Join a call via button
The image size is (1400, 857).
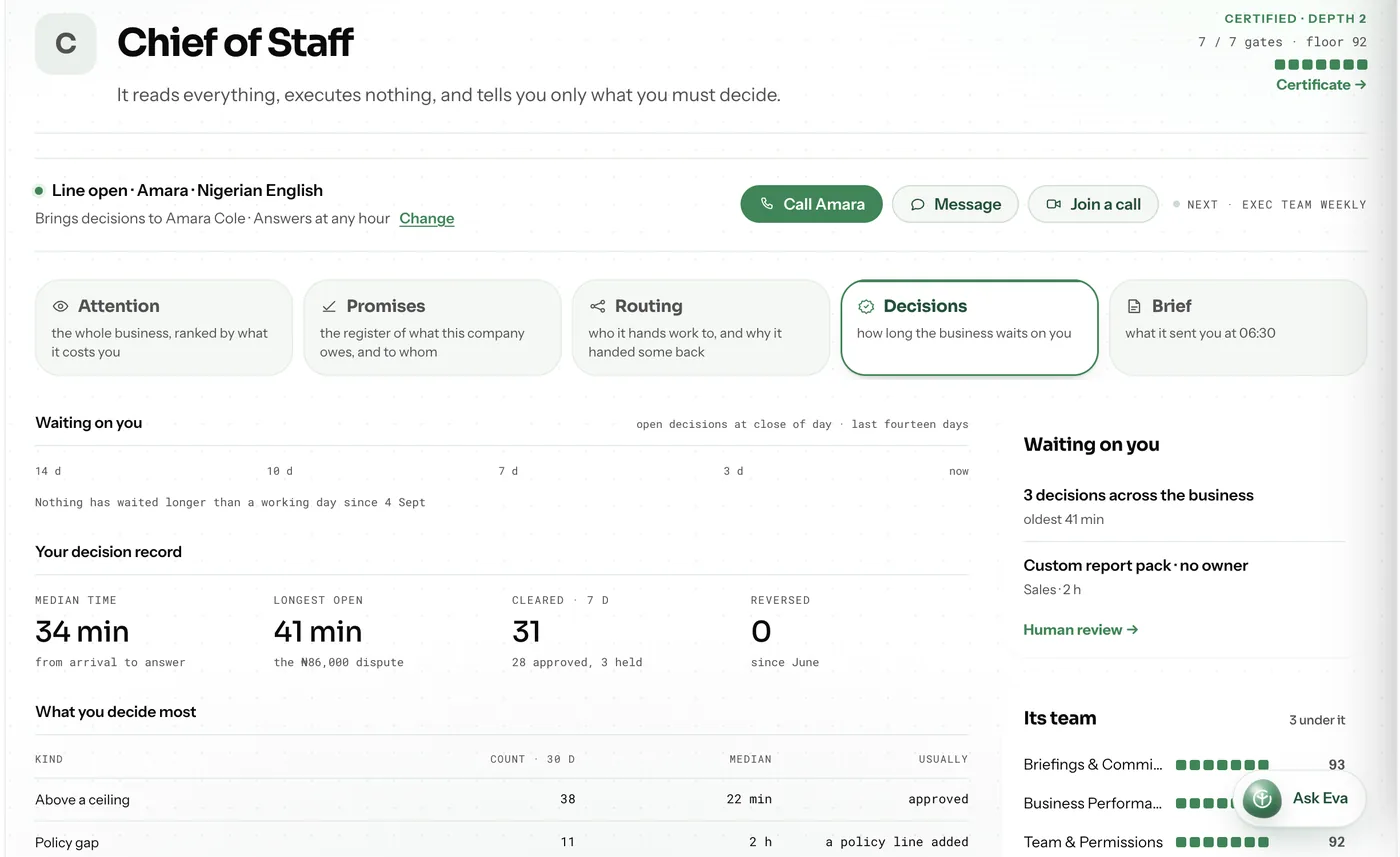(1093, 204)
